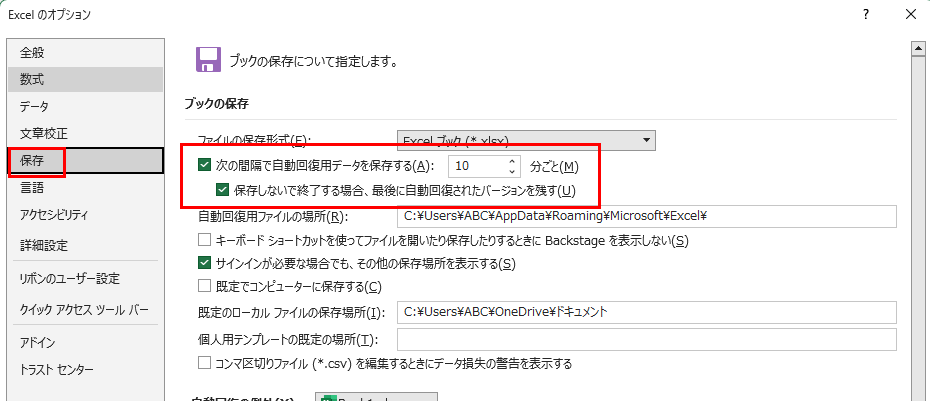Image resolution: width=930 pixels, height=401 pixels.
Task: Click the 個人用テンプレートの既定の場所 text field
Action: coord(646,339)
